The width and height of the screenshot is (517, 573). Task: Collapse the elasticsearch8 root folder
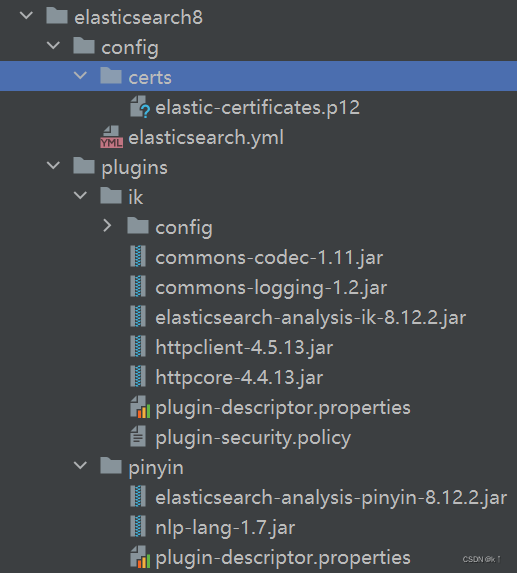point(26,16)
